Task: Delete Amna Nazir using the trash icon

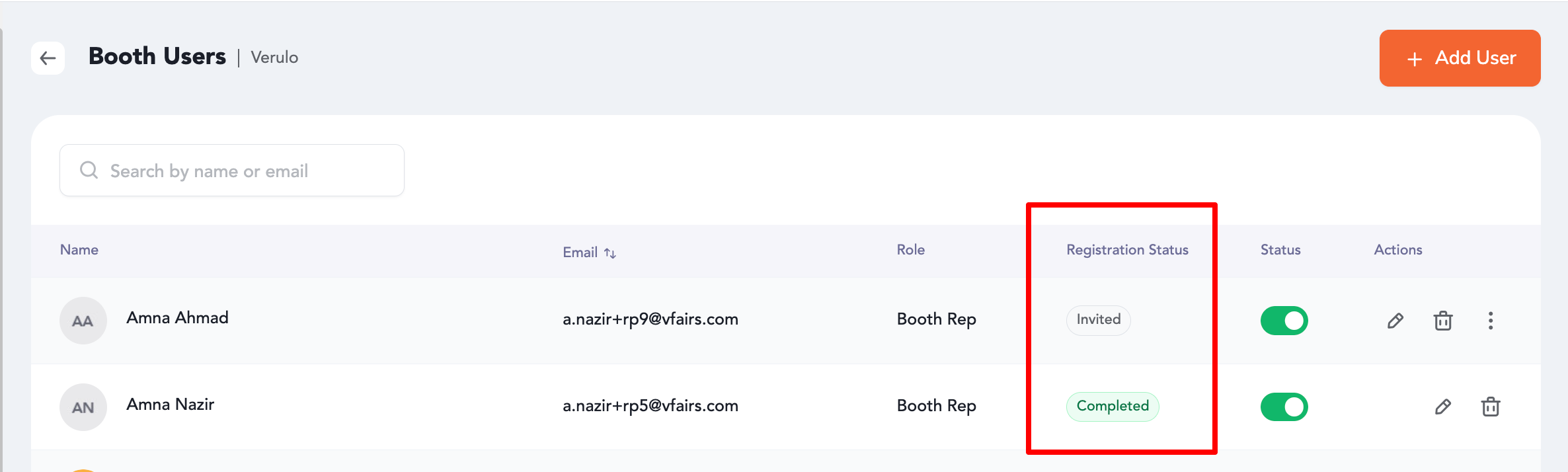Action: pyautogui.click(x=1490, y=407)
